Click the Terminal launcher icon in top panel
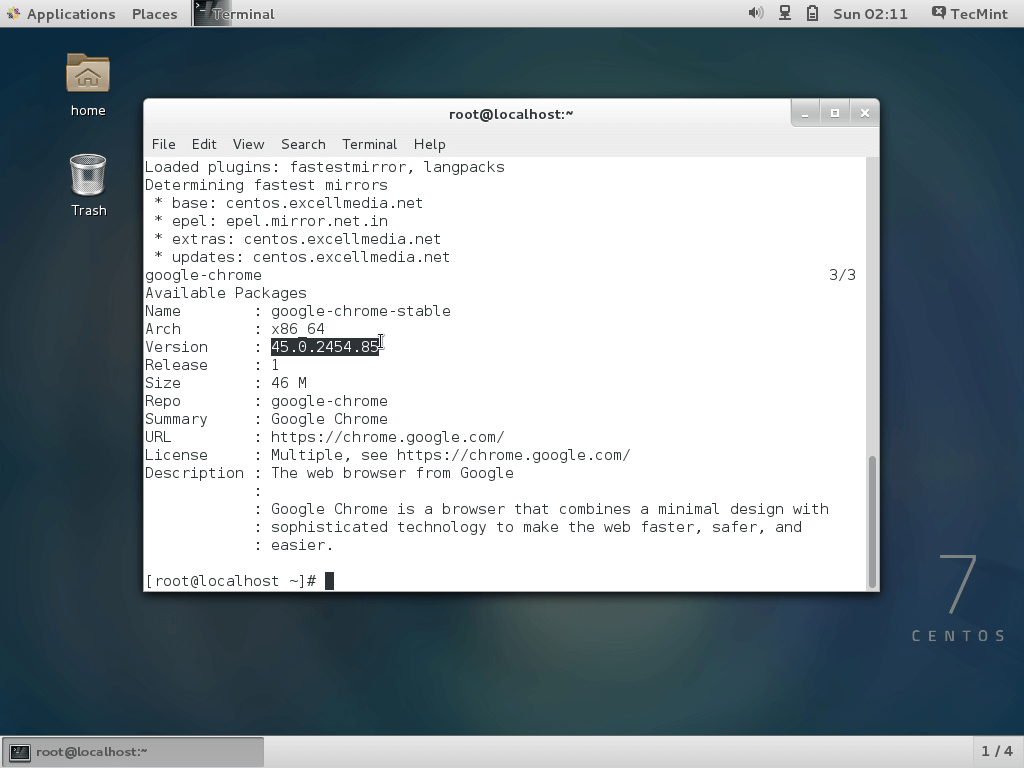This screenshot has height=768, width=1024. tap(205, 13)
